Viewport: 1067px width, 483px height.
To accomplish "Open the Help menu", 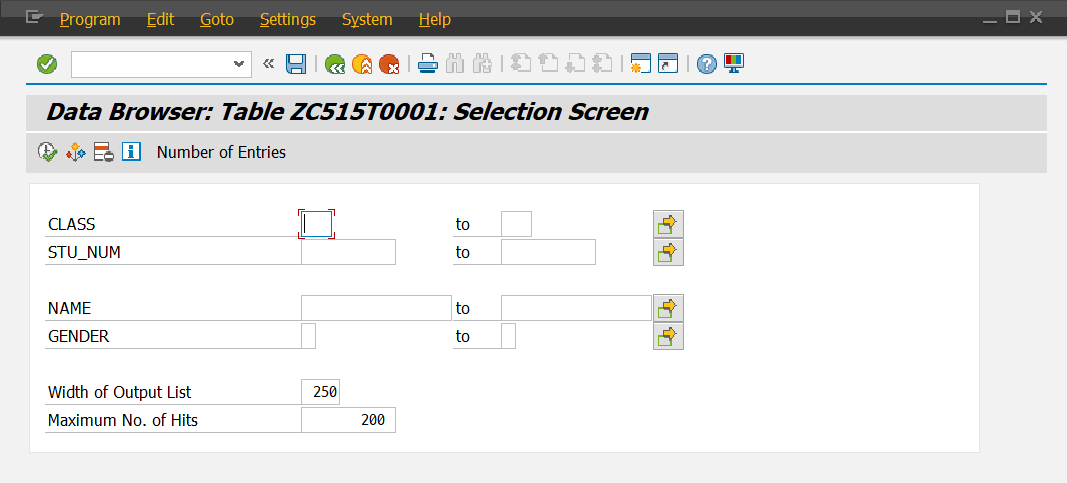I will tap(435, 20).
